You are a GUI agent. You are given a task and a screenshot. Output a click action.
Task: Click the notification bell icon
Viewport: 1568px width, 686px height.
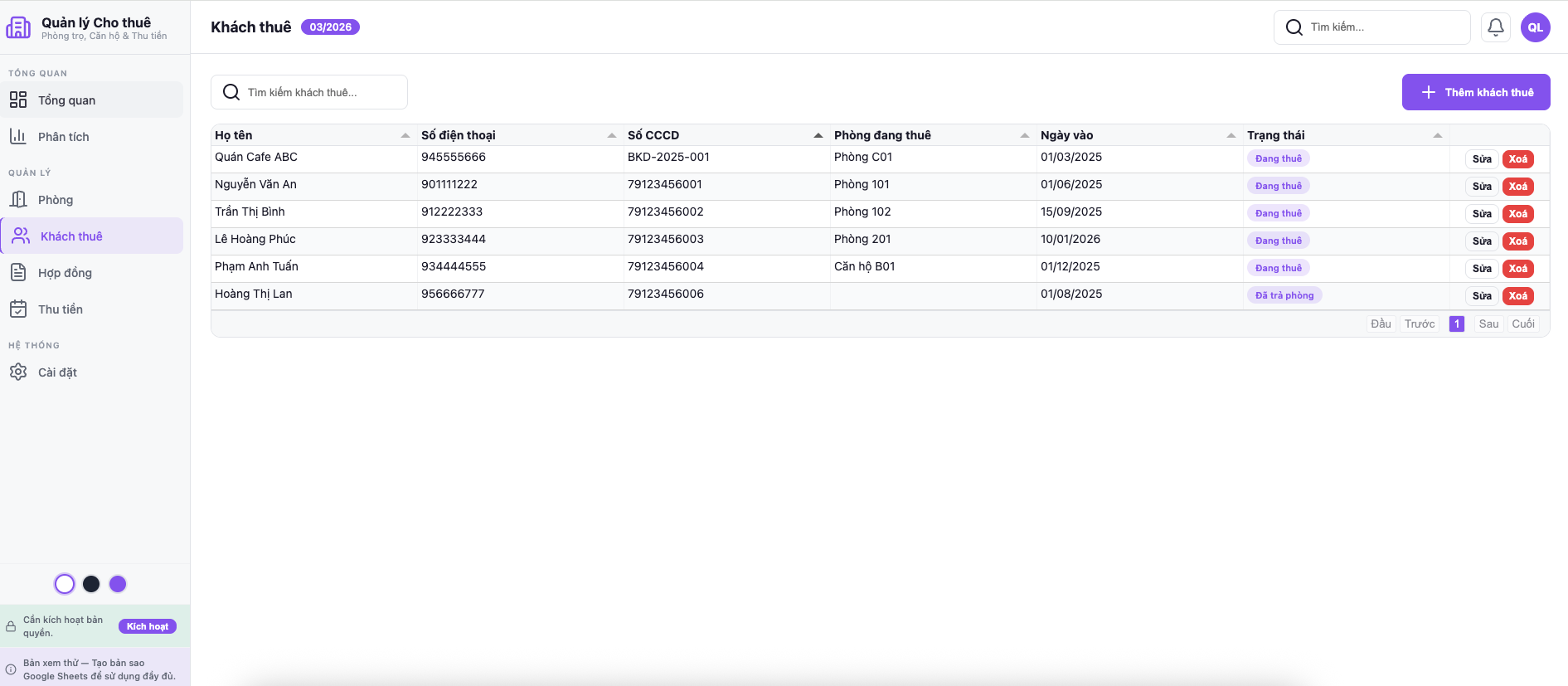[1495, 27]
